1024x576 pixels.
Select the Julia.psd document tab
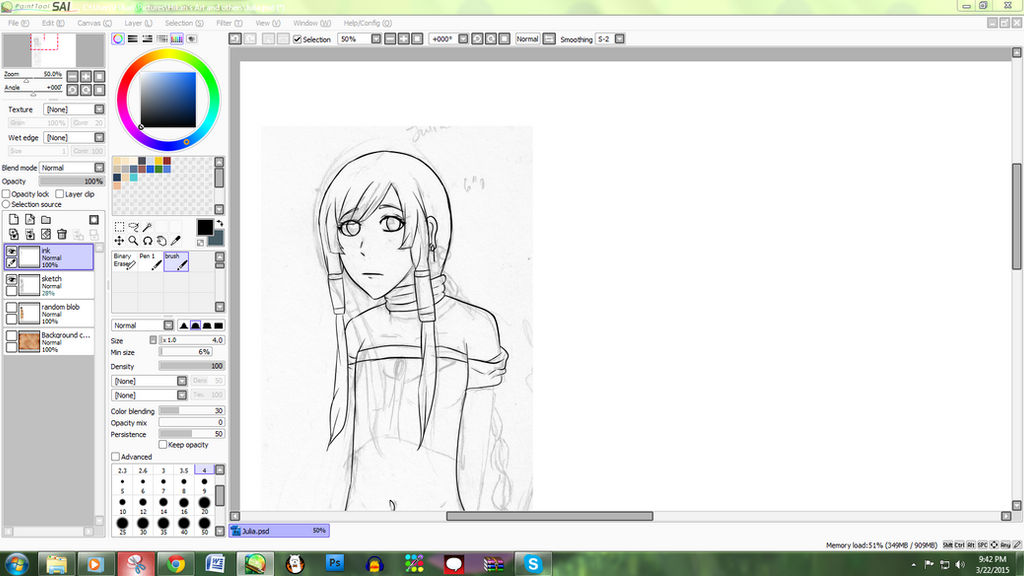pyautogui.click(x=280, y=531)
